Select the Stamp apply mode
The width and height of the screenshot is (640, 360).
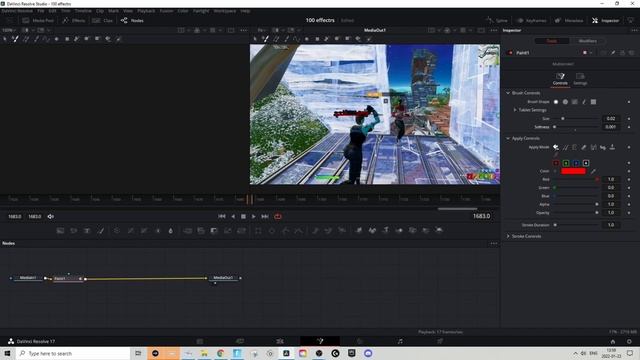coord(612,147)
